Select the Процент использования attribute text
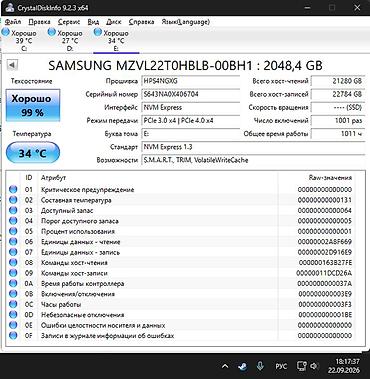 click(x=78, y=231)
